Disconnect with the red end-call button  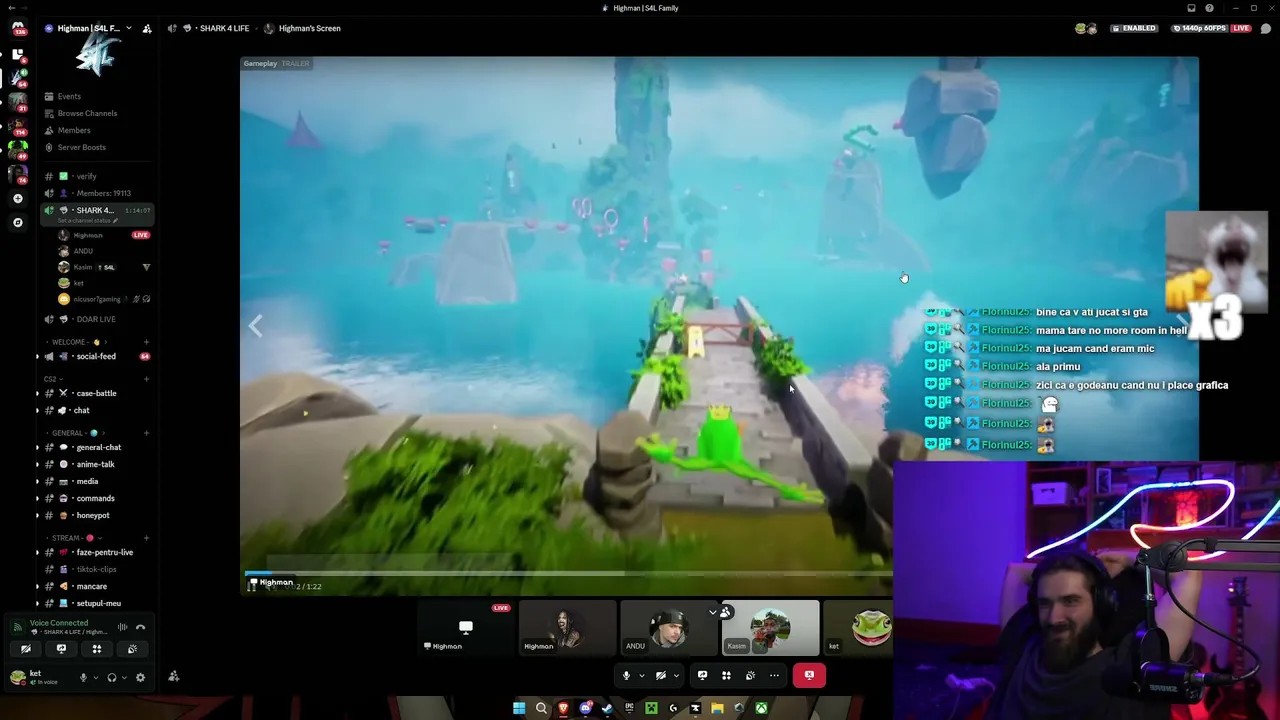point(809,675)
